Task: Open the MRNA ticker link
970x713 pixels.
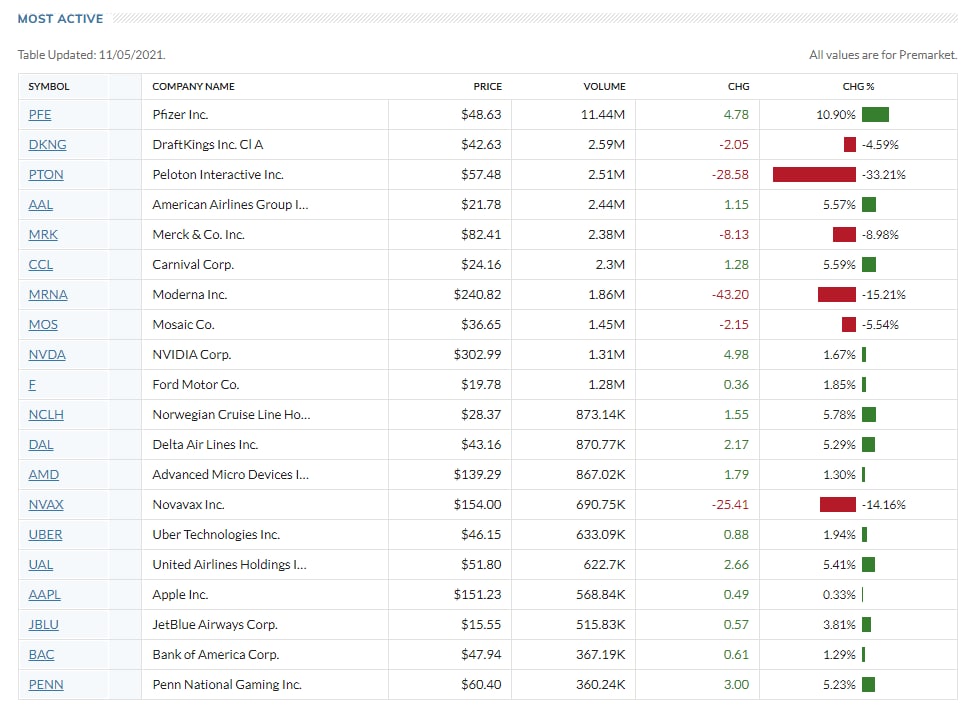Action: (x=48, y=294)
